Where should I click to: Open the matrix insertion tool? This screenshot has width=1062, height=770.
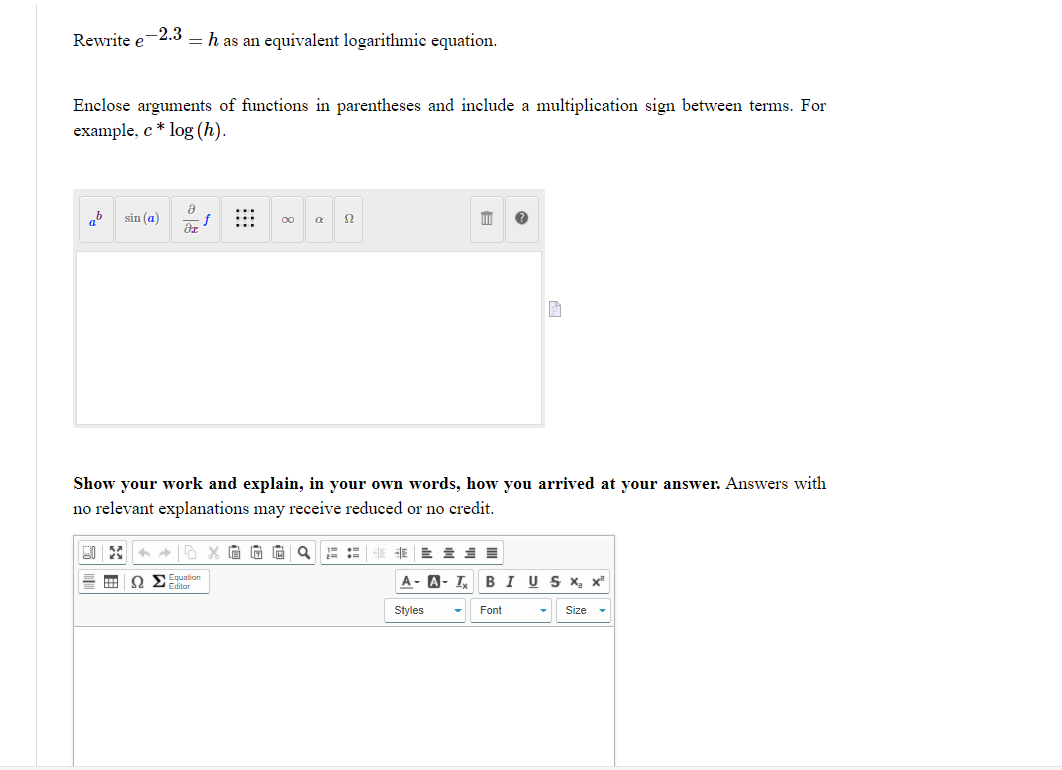[244, 219]
